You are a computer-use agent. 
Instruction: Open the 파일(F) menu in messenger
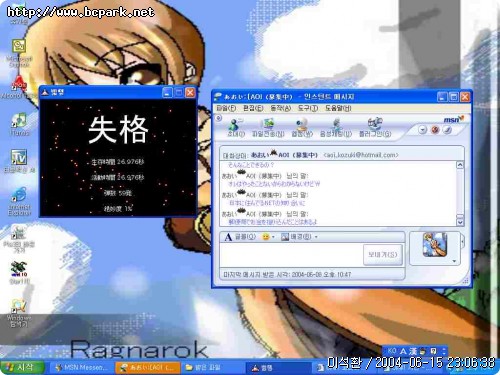pyautogui.click(x=226, y=108)
